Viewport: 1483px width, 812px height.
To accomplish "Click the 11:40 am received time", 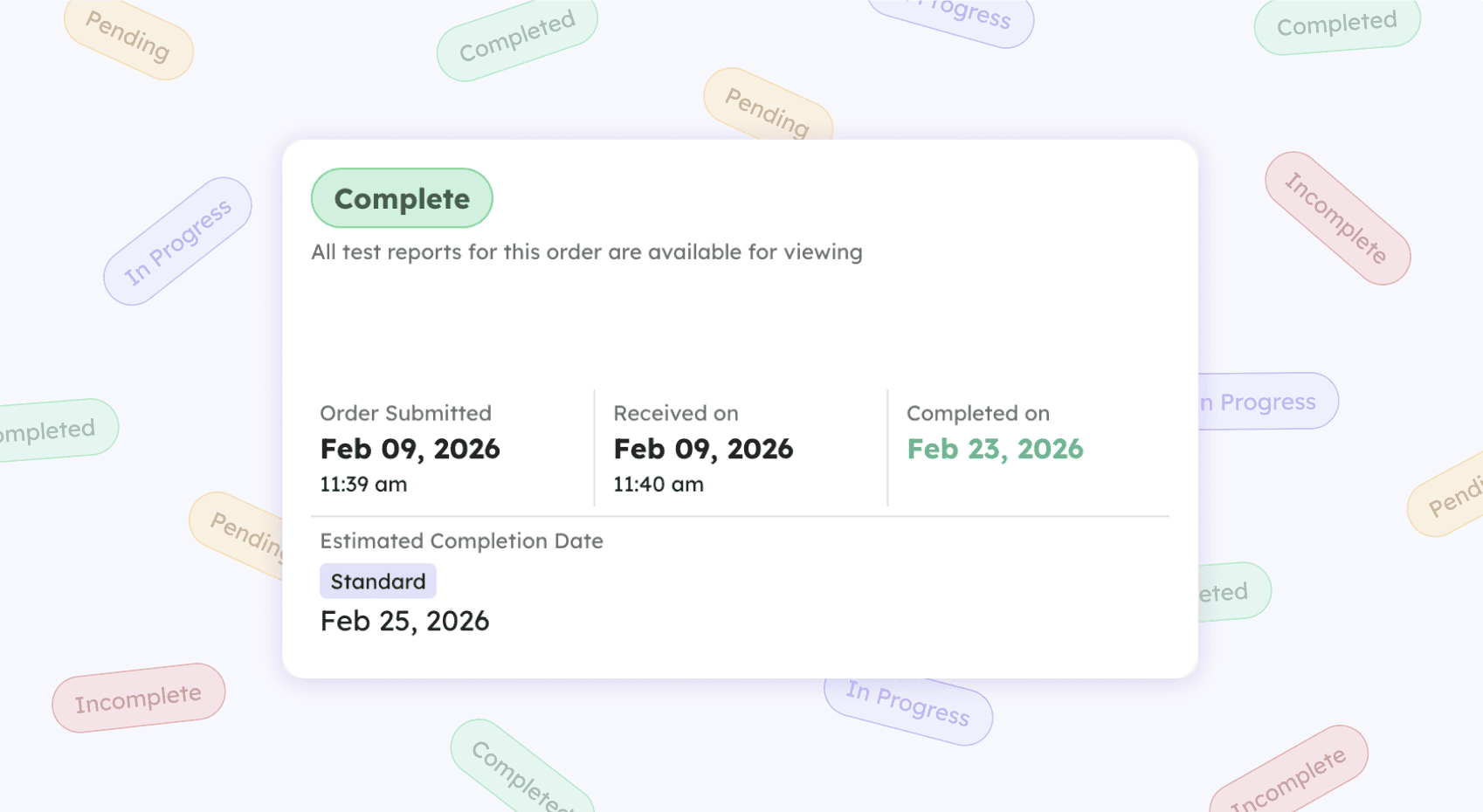I will point(658,485).
